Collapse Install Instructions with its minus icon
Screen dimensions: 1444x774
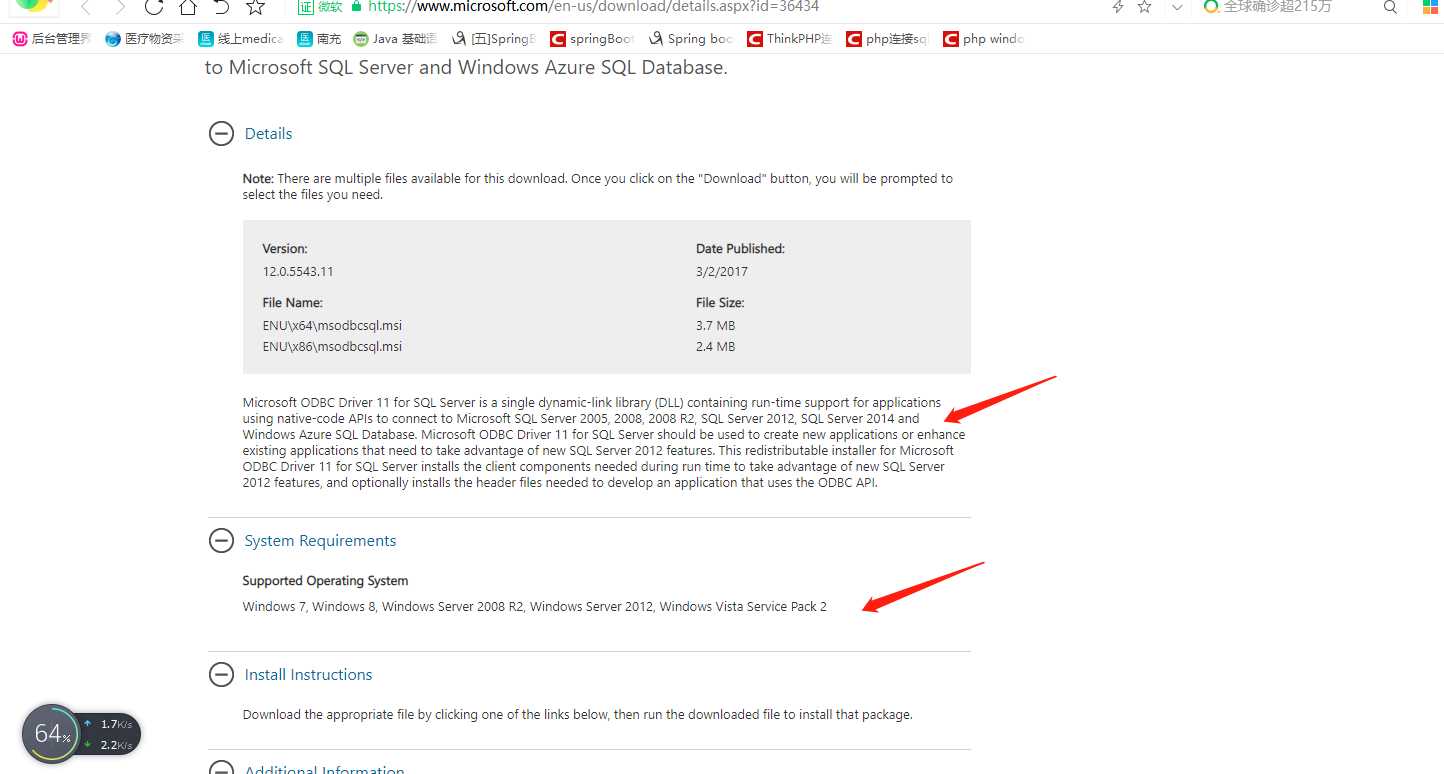[x=221, y=675]
